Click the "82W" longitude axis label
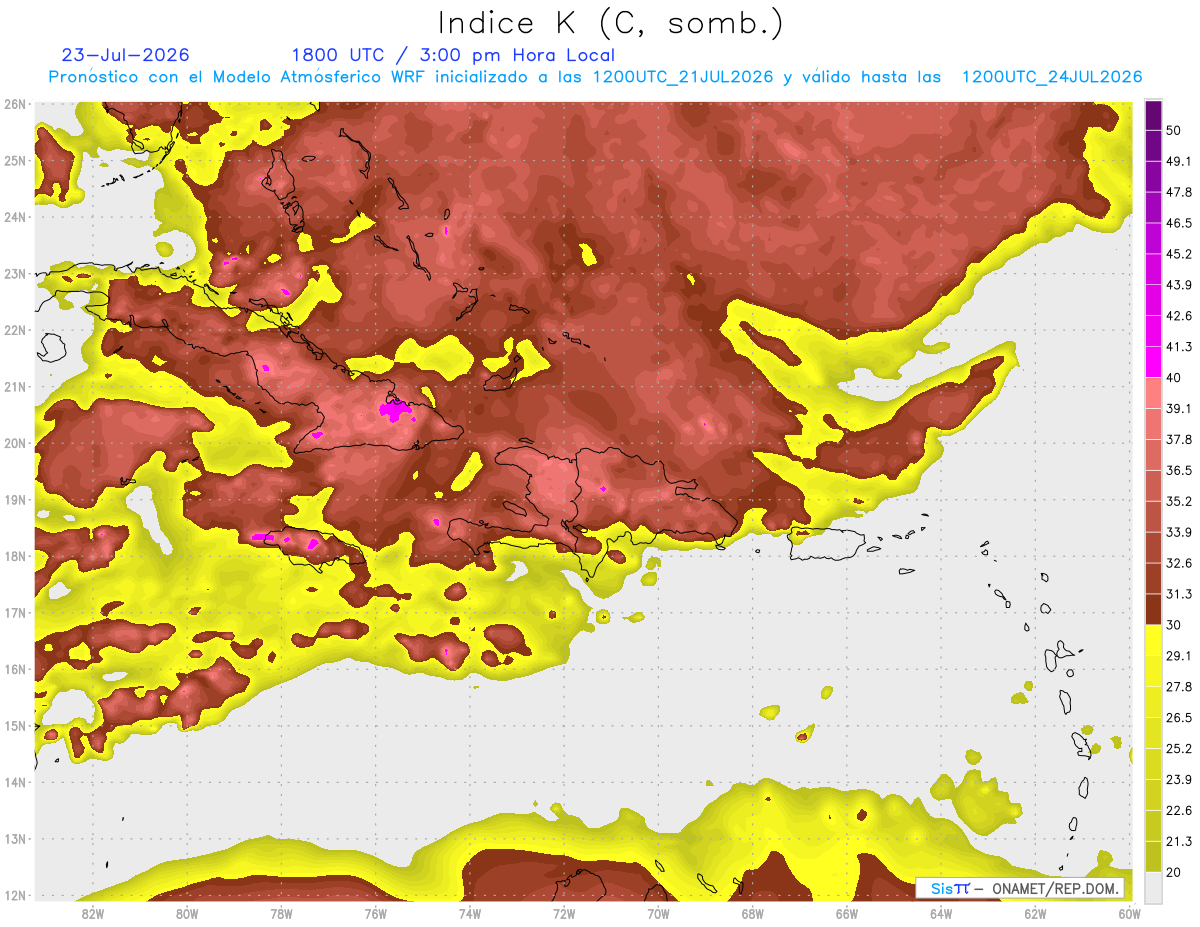The height and width of the screenshot is (927, 1200). click(x=93, y=913)
